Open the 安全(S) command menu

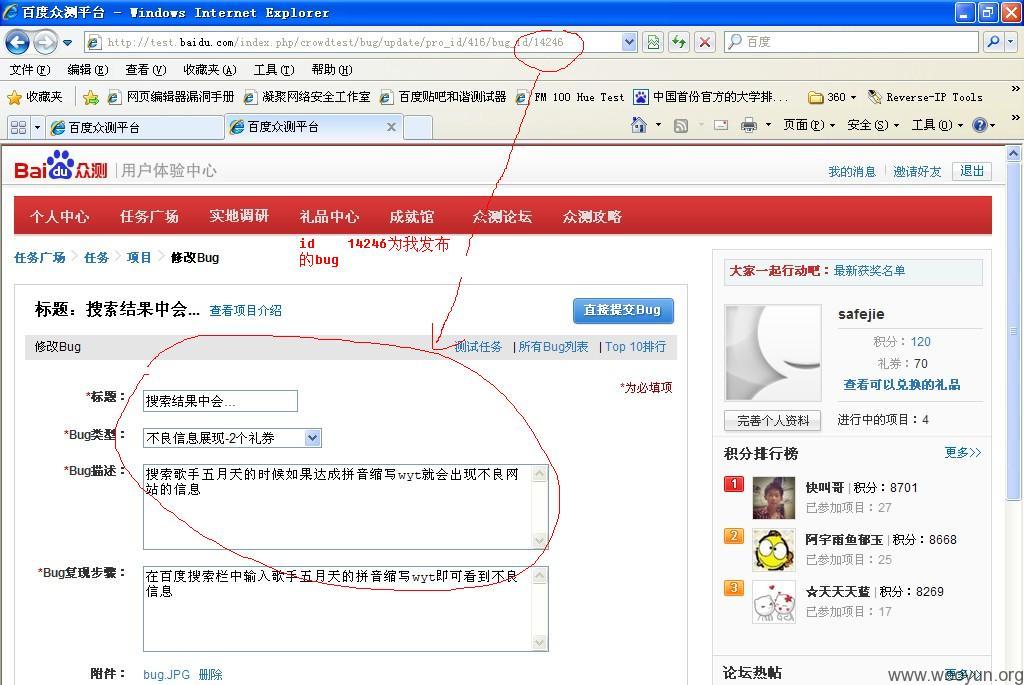pos(873,125)
